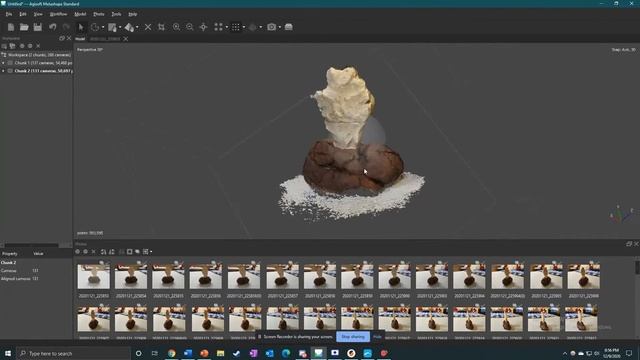The height and width of the screenshot is (360, 640).
Task: Zoom out using the magnifier minus icon
Action: pos(190,27)
